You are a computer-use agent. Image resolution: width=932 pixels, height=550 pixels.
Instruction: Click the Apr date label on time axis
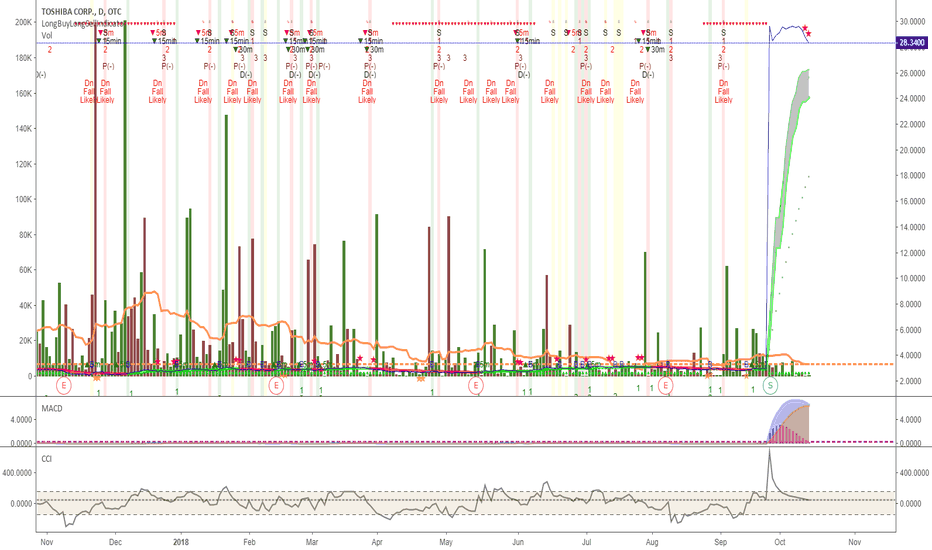(376, 542)
